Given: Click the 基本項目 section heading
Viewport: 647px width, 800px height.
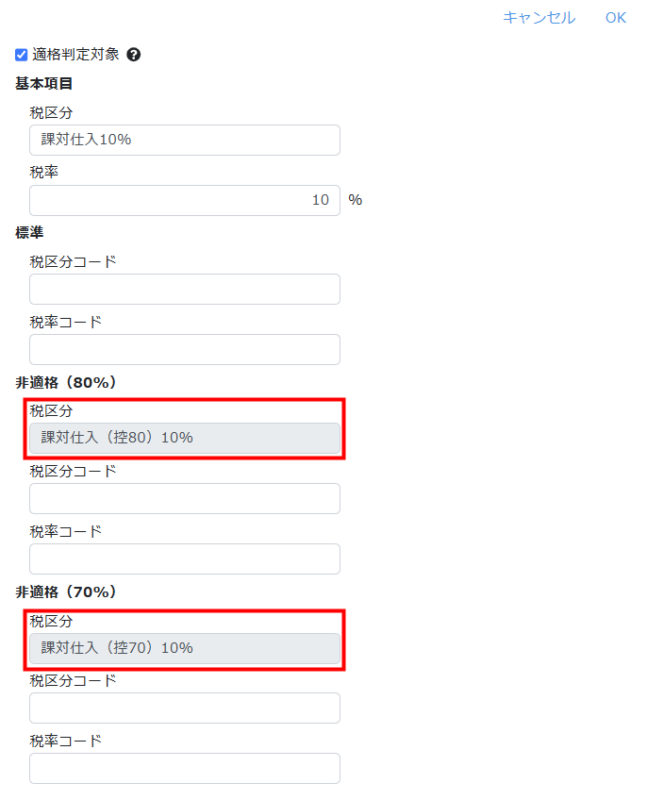Looking at the screenshot, I should (x=44, y=84).
